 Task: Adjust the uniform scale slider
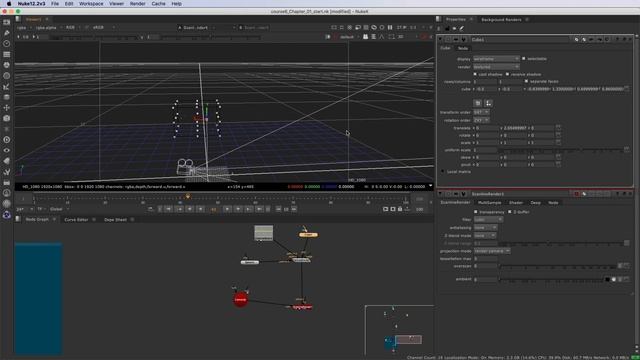[x=561, y=150]
